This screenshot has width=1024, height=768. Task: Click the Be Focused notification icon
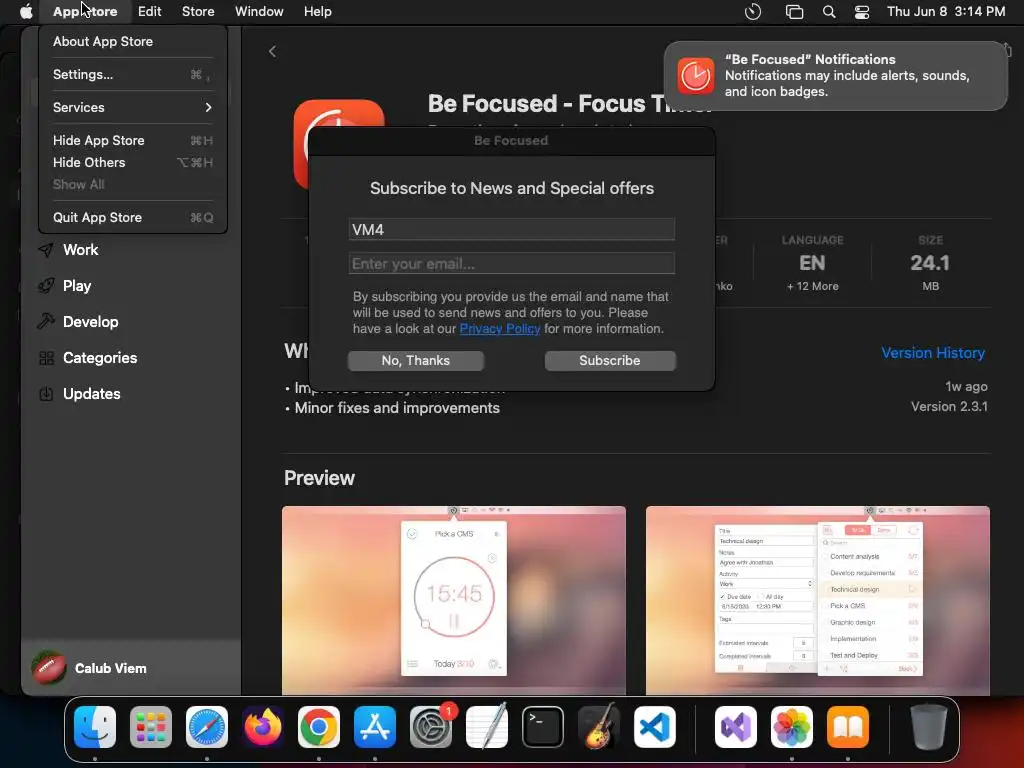[696, 76]
